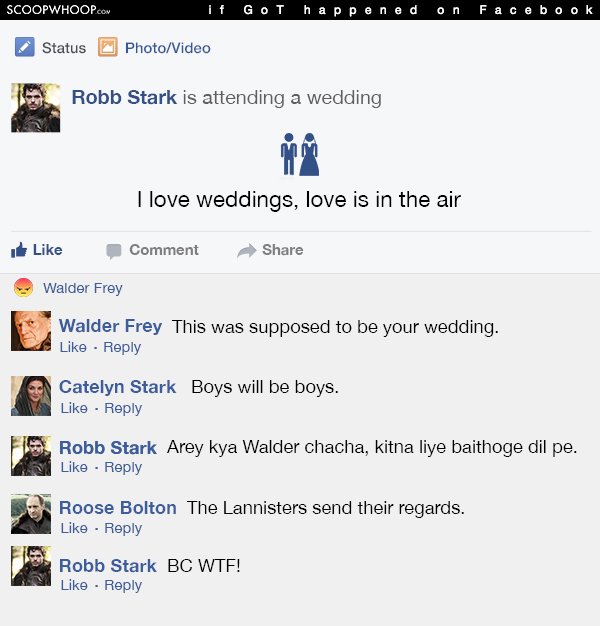Like Walder Frey's comment
This screenshot has height=626, width=600.
(73, 347)
